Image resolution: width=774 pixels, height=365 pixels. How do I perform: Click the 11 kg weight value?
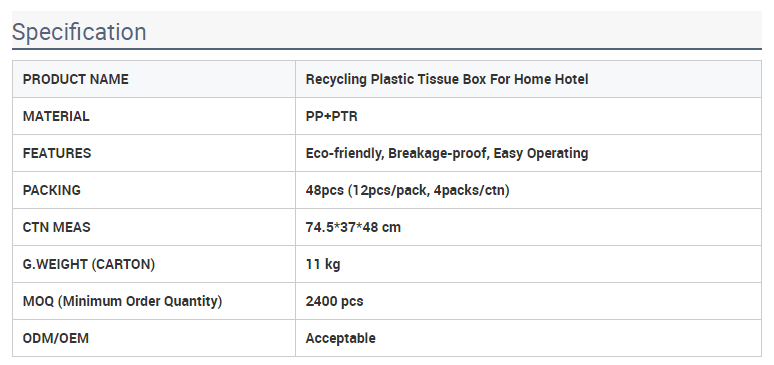tap(323, 264)
